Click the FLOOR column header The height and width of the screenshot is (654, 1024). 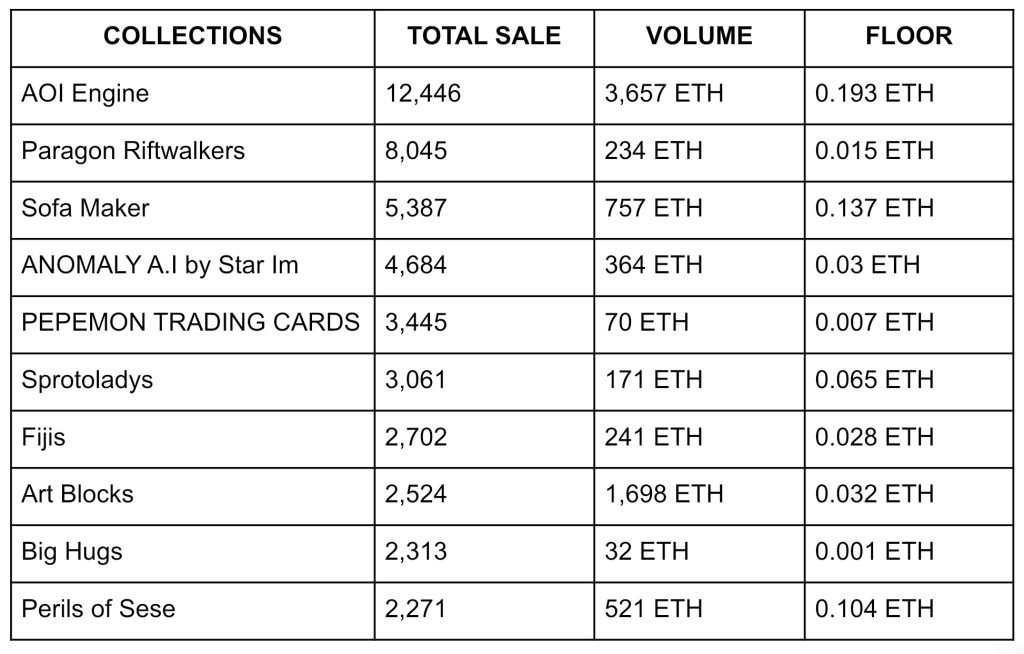(x=908, y=36)
